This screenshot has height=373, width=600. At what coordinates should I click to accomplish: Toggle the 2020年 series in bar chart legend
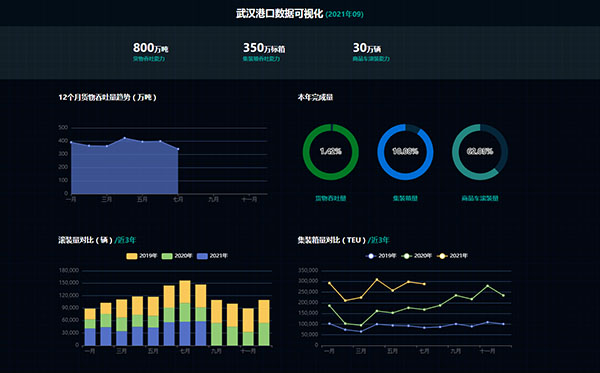(177, 256)
